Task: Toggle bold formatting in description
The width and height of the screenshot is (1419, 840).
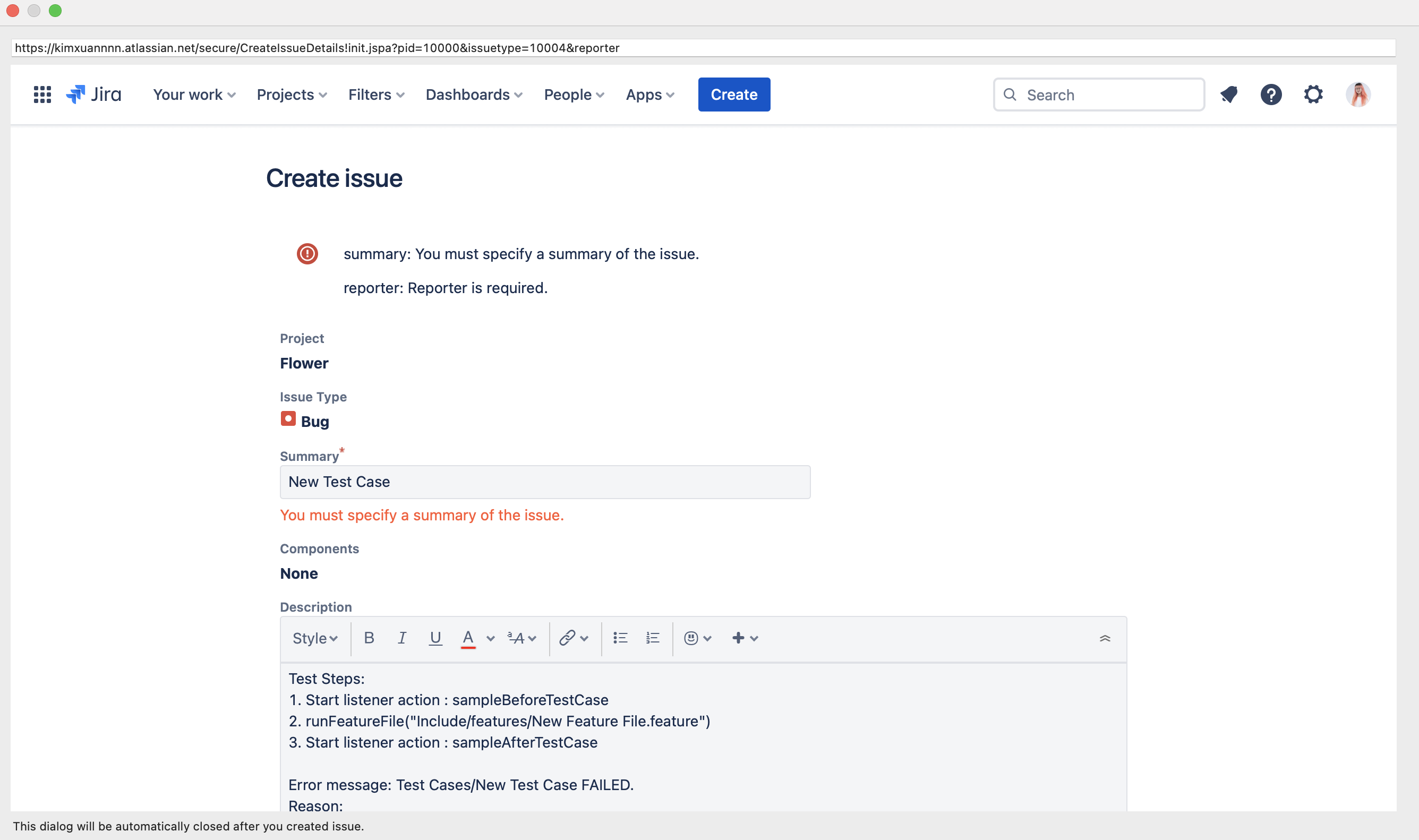Action: (x=369, y=638)
